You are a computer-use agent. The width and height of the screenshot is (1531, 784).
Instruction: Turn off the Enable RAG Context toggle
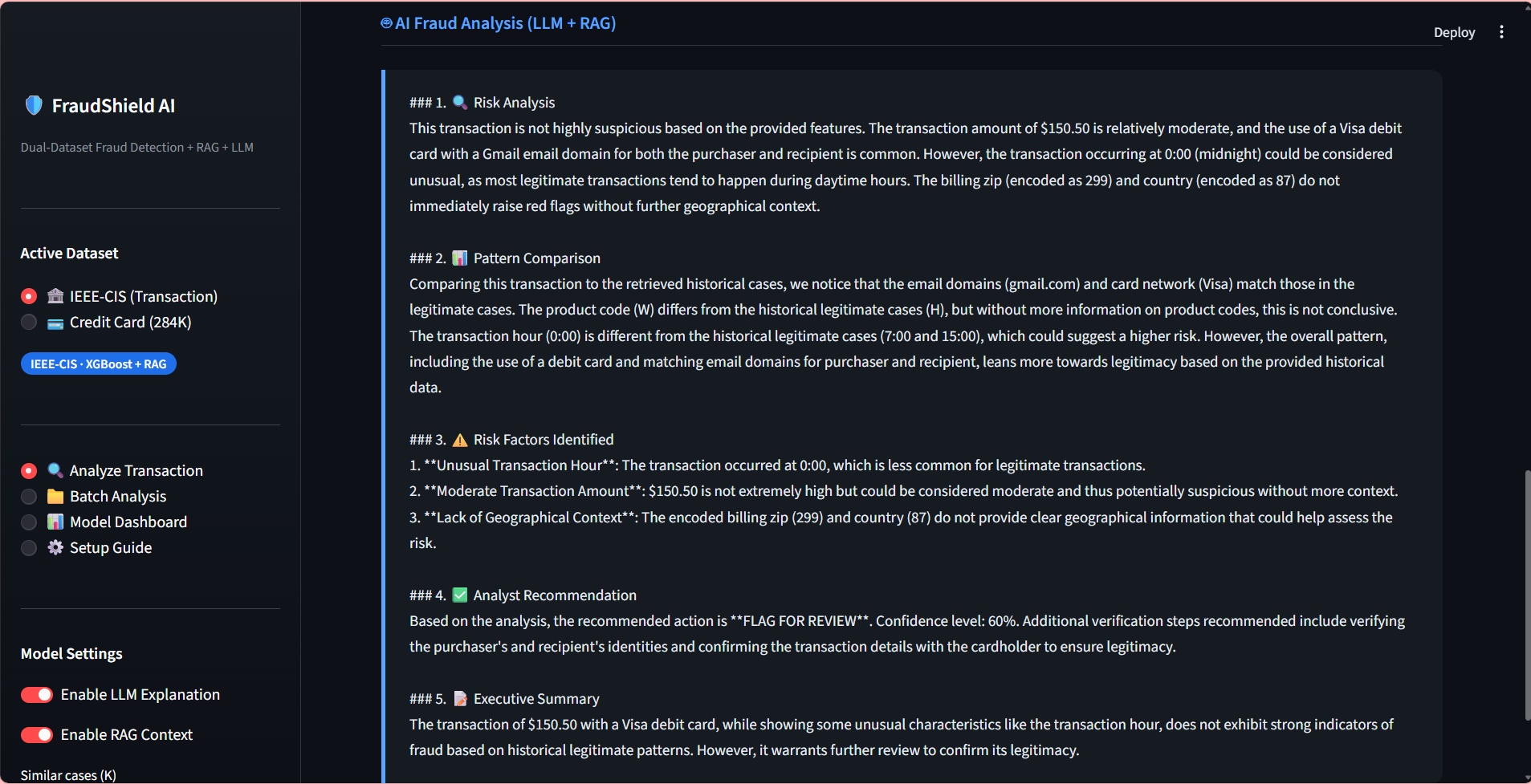coord(36,734)
